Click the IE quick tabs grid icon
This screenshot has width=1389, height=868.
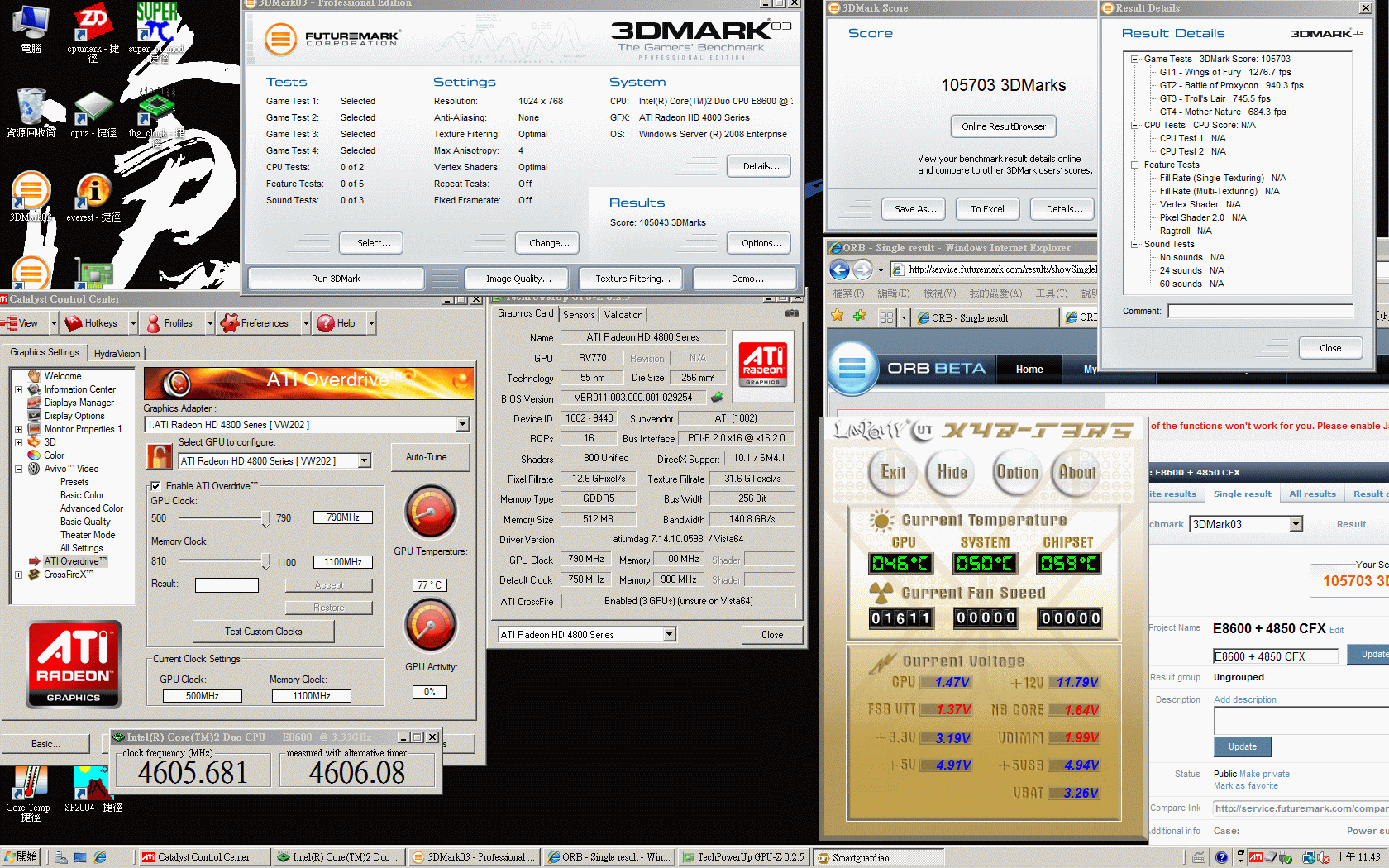(x=887, y=317)
